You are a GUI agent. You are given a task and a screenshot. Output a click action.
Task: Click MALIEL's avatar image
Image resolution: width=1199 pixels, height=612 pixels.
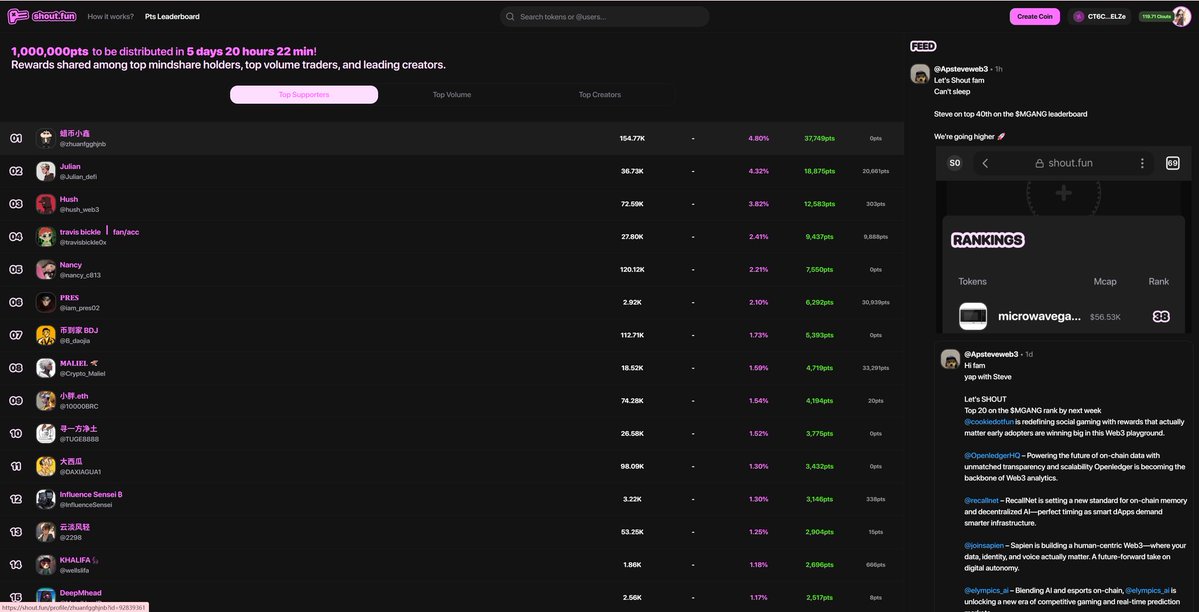[46, 368]
